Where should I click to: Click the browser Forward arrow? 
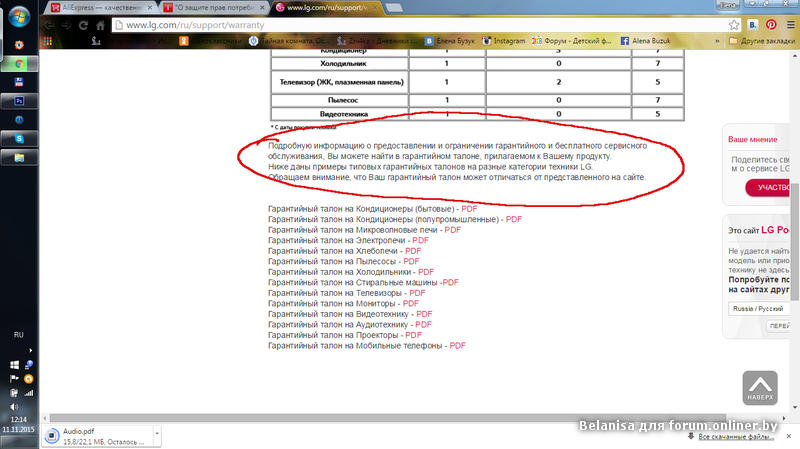pos(66,25)
